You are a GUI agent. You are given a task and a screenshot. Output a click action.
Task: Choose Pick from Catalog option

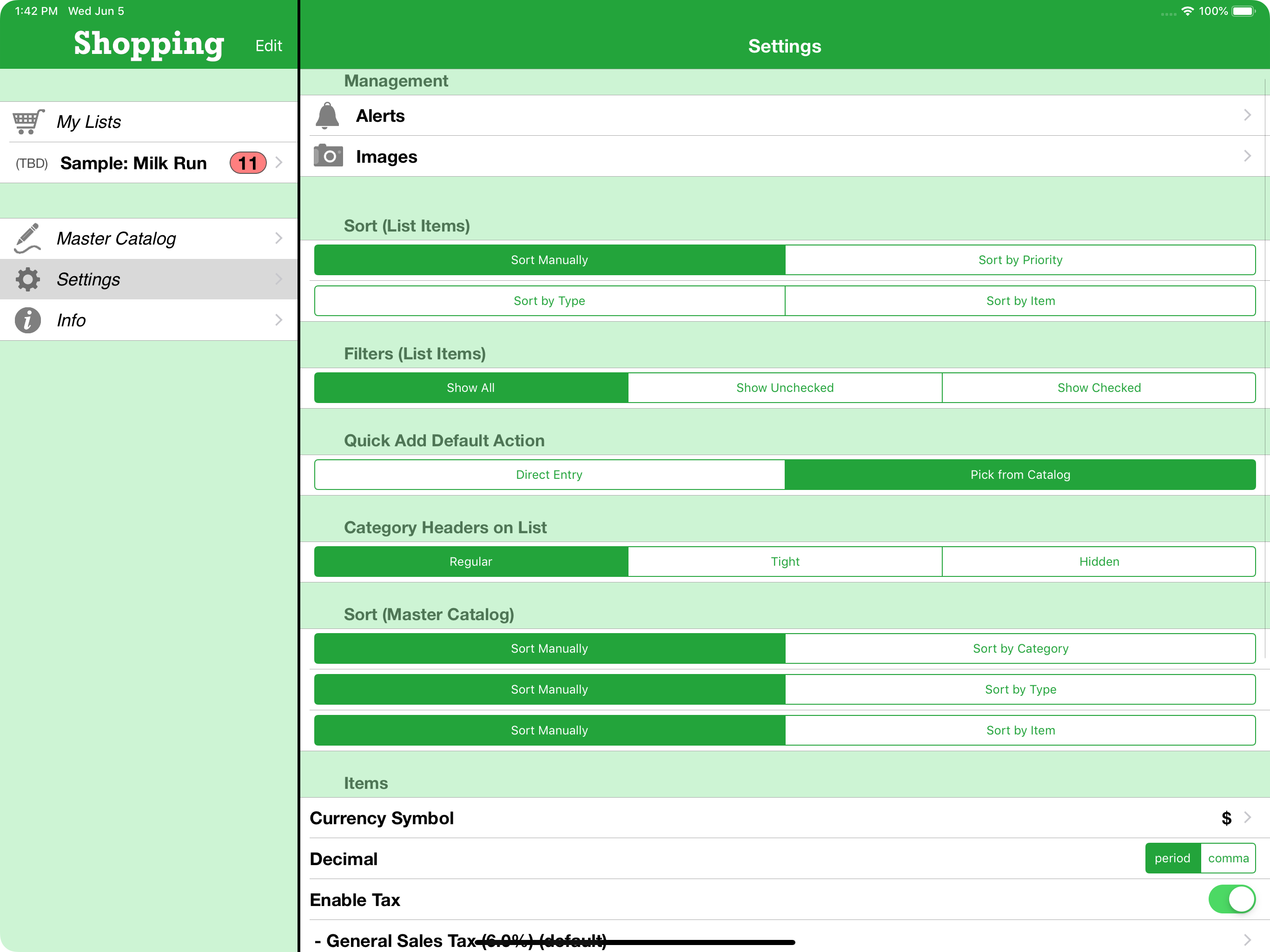click(x=1020, y=474)
